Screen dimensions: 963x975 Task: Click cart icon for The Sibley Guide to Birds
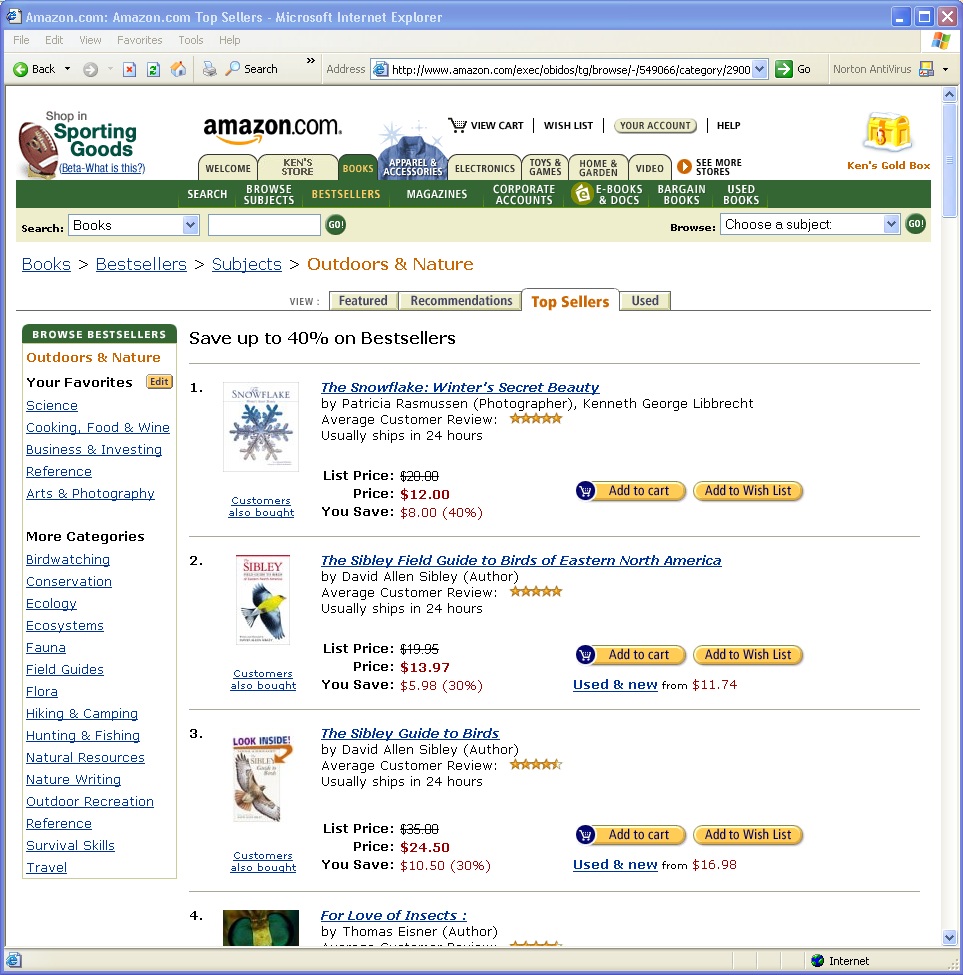point(585,834)
